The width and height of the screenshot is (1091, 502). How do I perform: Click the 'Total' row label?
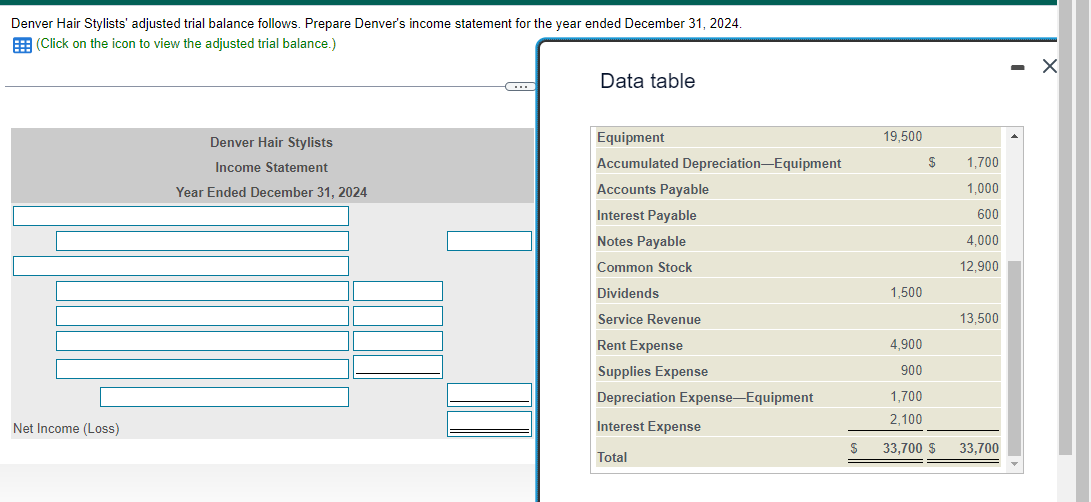[612, 457]
